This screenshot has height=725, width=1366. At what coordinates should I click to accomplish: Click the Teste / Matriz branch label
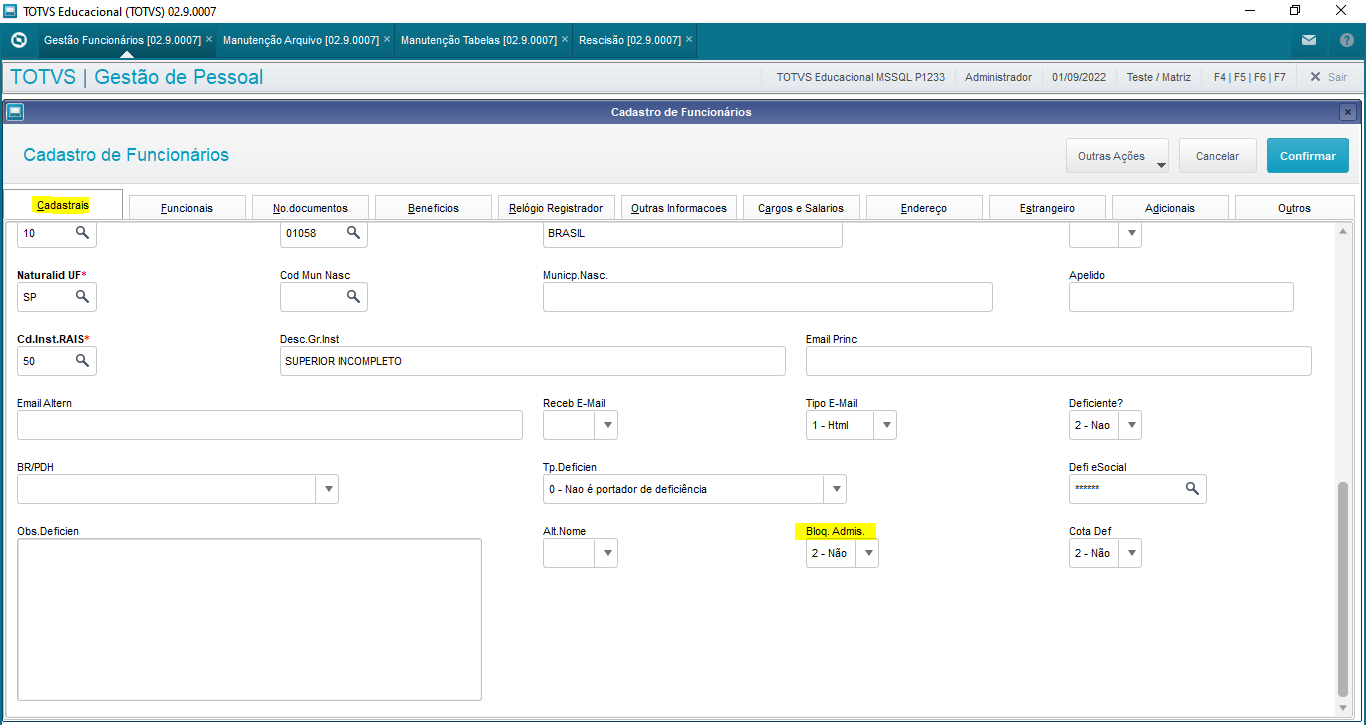1159,77
